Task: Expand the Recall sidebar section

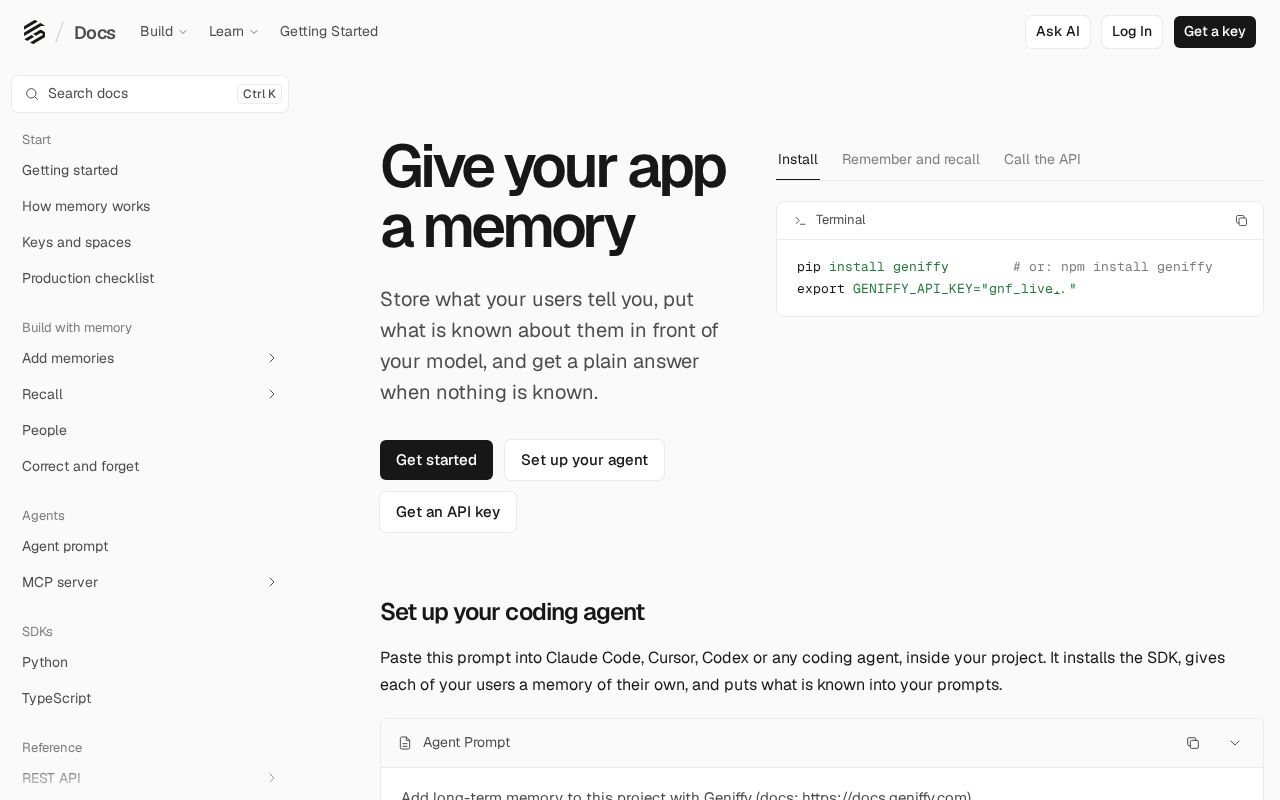Action: [271, 394]
